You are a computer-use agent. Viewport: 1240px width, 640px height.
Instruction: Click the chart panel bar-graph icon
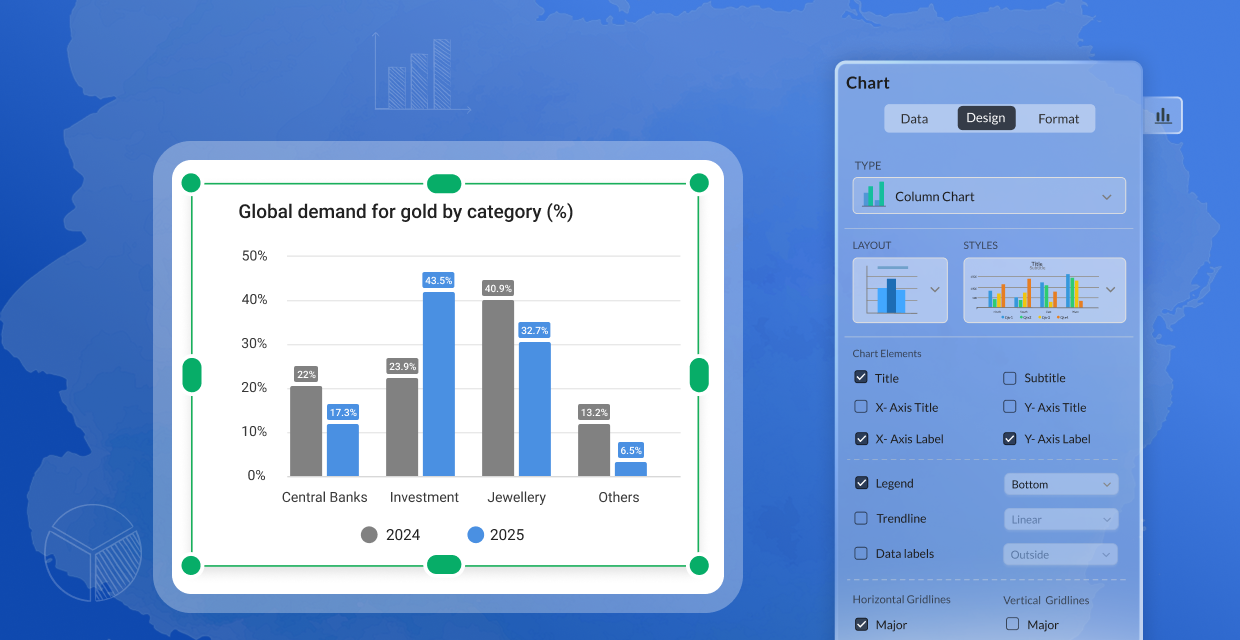pos(1163,116)
